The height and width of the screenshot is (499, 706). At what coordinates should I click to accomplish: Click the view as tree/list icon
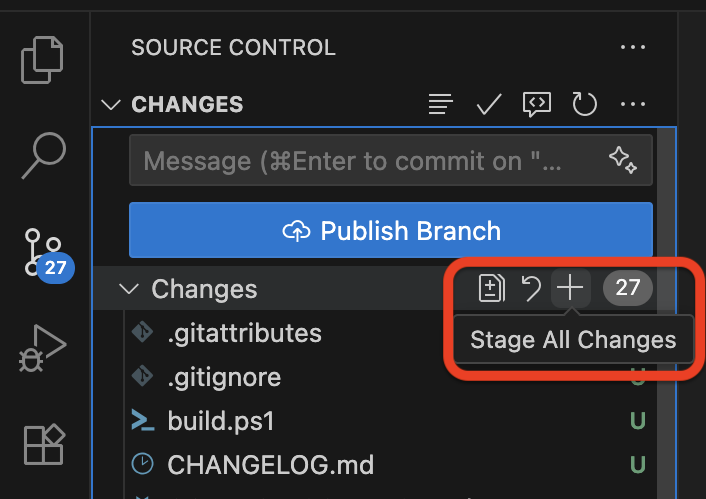[440, 104]
